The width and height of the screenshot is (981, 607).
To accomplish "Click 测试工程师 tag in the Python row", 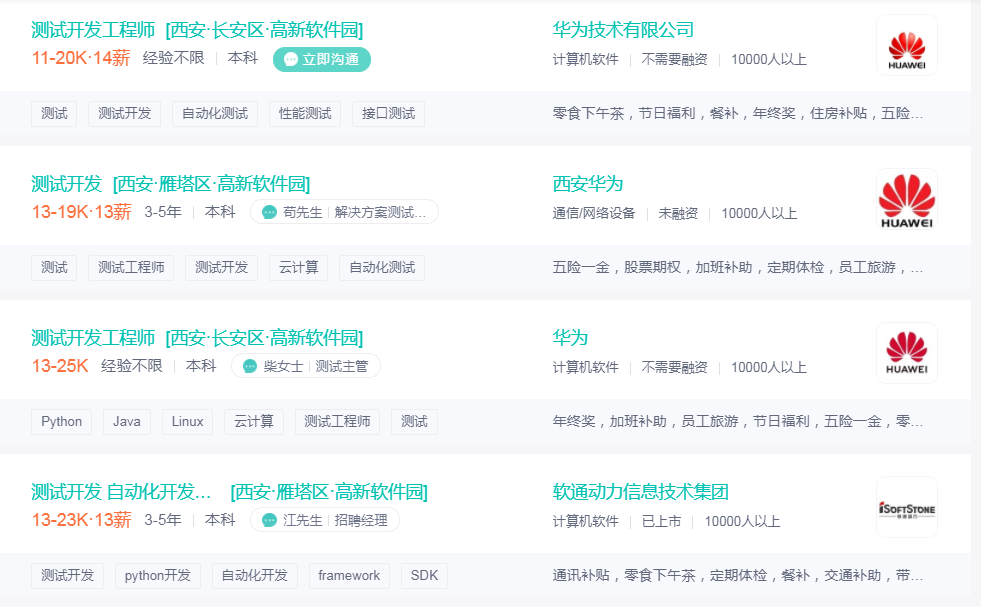I will pos(337,422).
